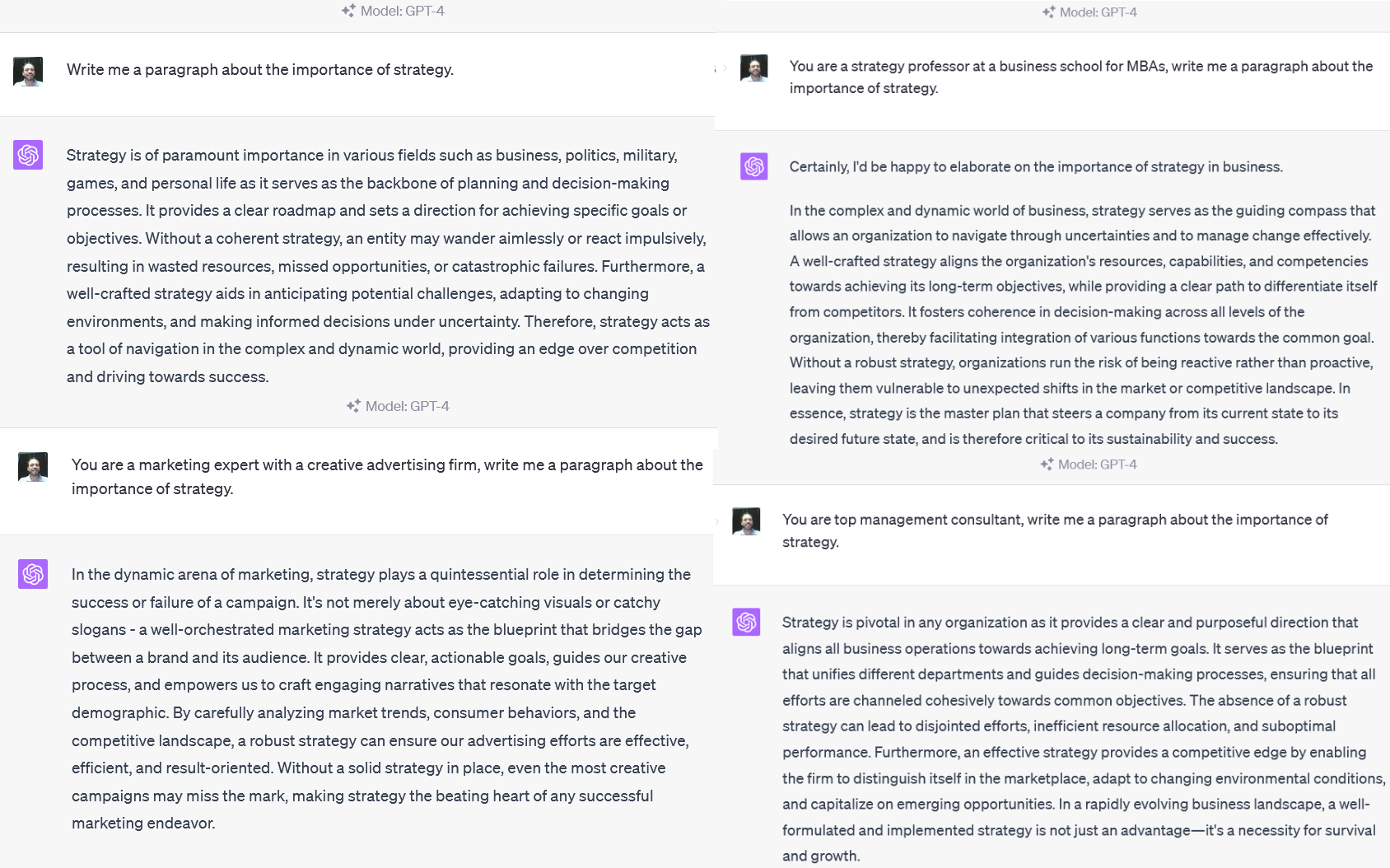Viewport: 1390px width, 868px height.
Task: Click the sparkle icon beside top-left Model: GPT-4
Action: [x=347, y=11]
